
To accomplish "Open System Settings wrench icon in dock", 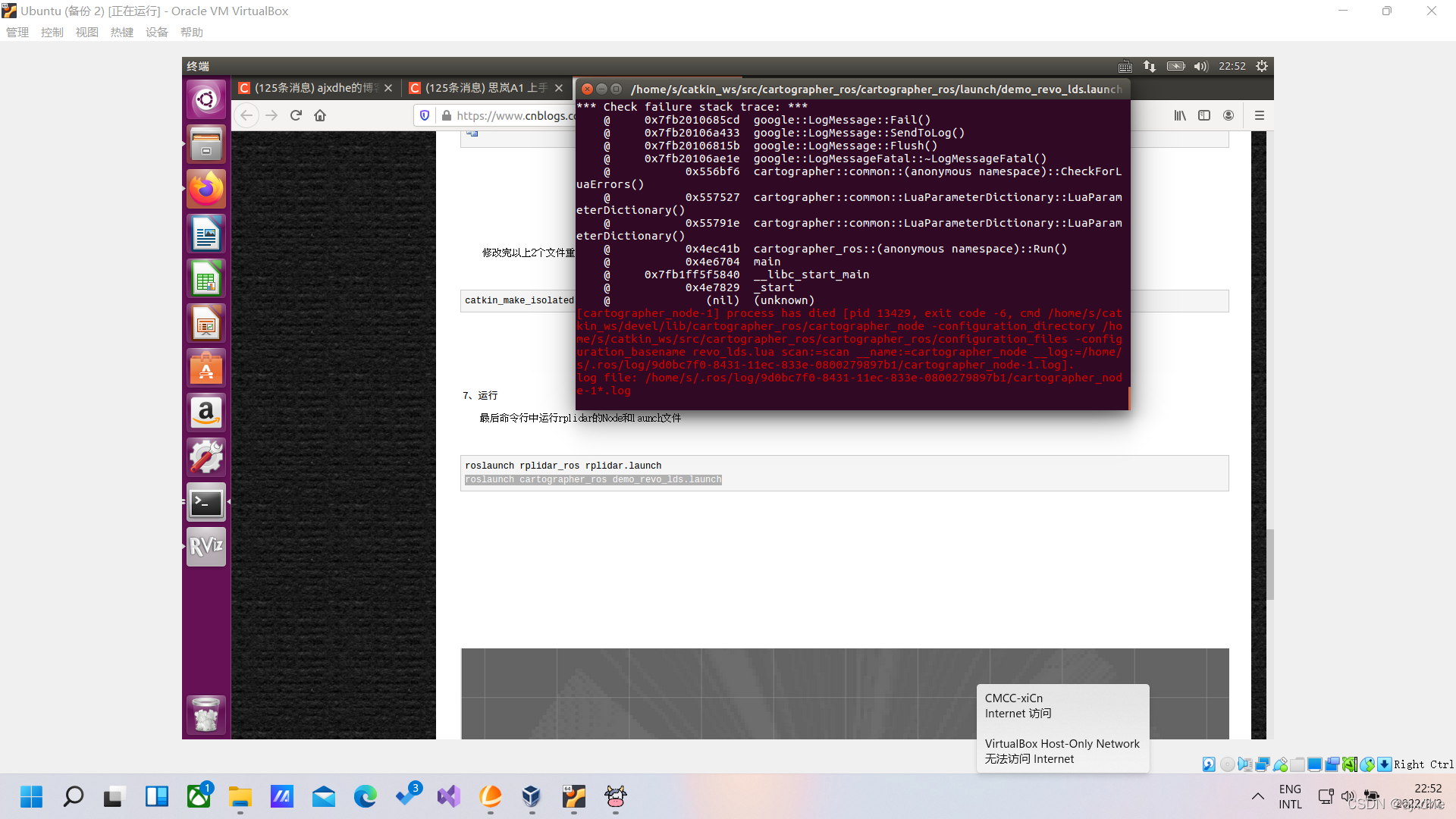I will [206, 457].
